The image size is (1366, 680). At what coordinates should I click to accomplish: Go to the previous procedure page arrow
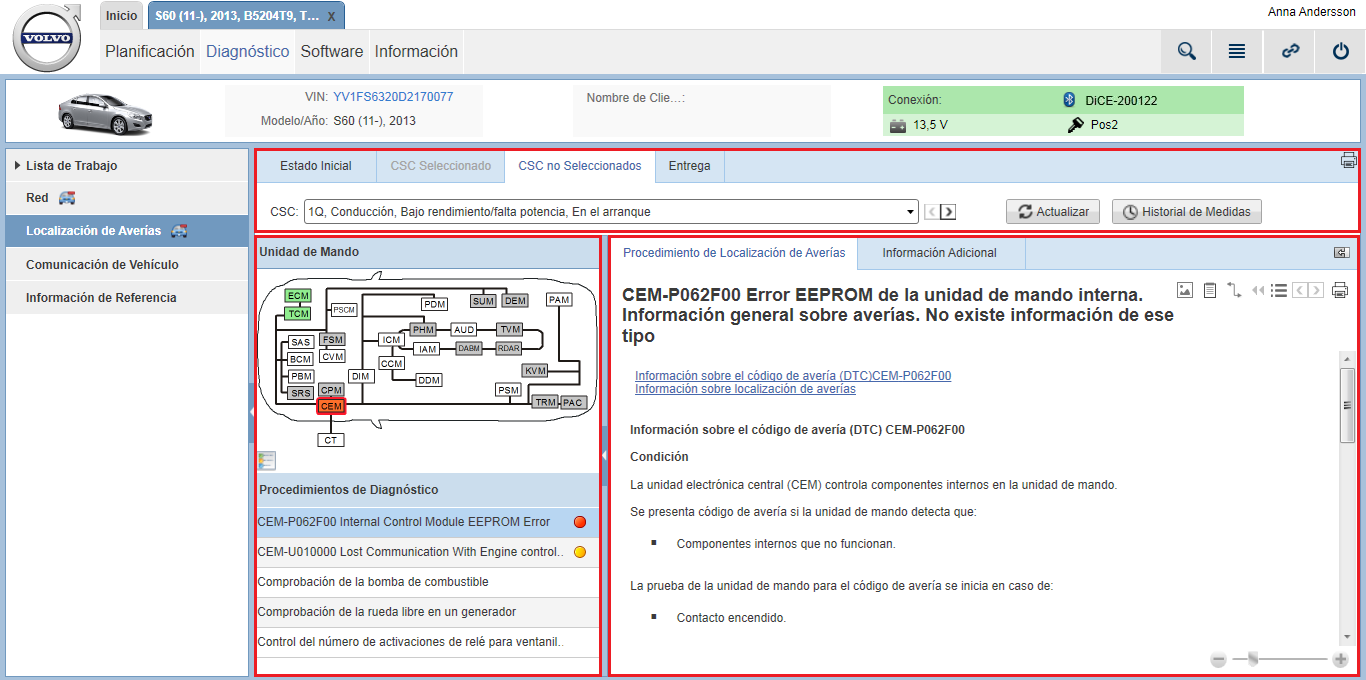(1300, 290)
